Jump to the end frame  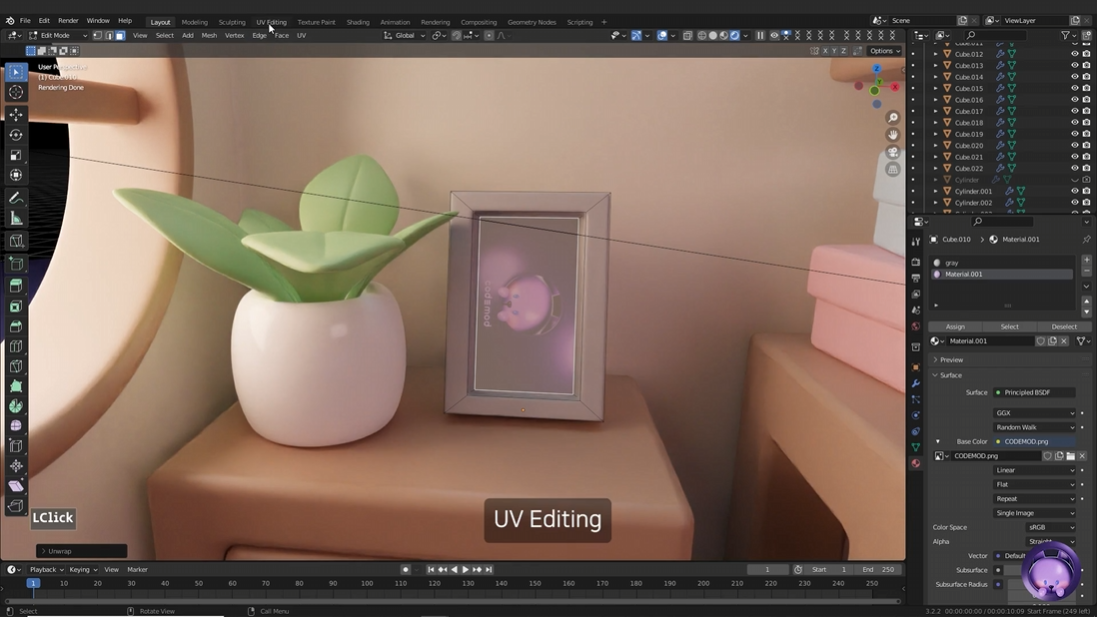pyautogui.click(x=489, y=569)
